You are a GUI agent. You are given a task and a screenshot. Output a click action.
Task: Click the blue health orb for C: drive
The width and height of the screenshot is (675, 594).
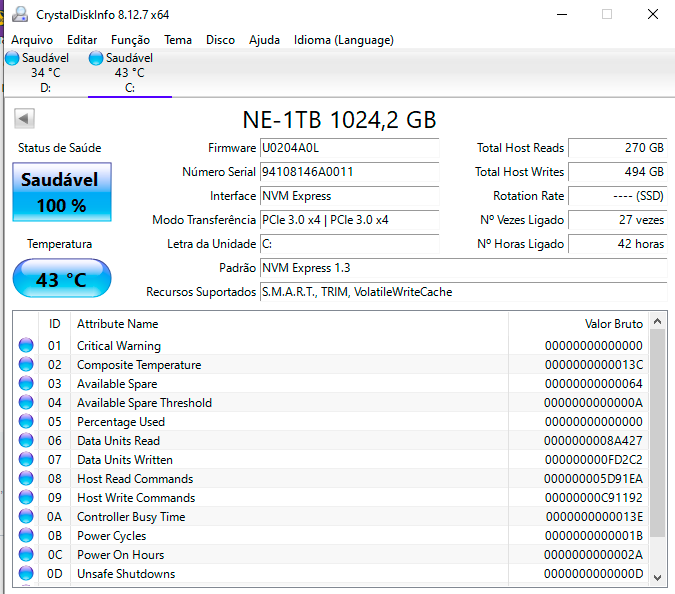(96, 58)
